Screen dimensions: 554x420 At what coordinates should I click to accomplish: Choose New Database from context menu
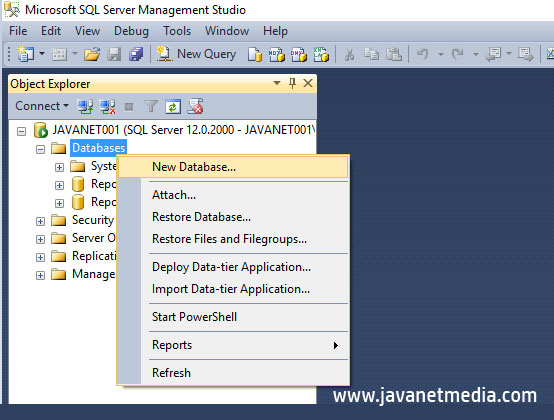[233, 167]
